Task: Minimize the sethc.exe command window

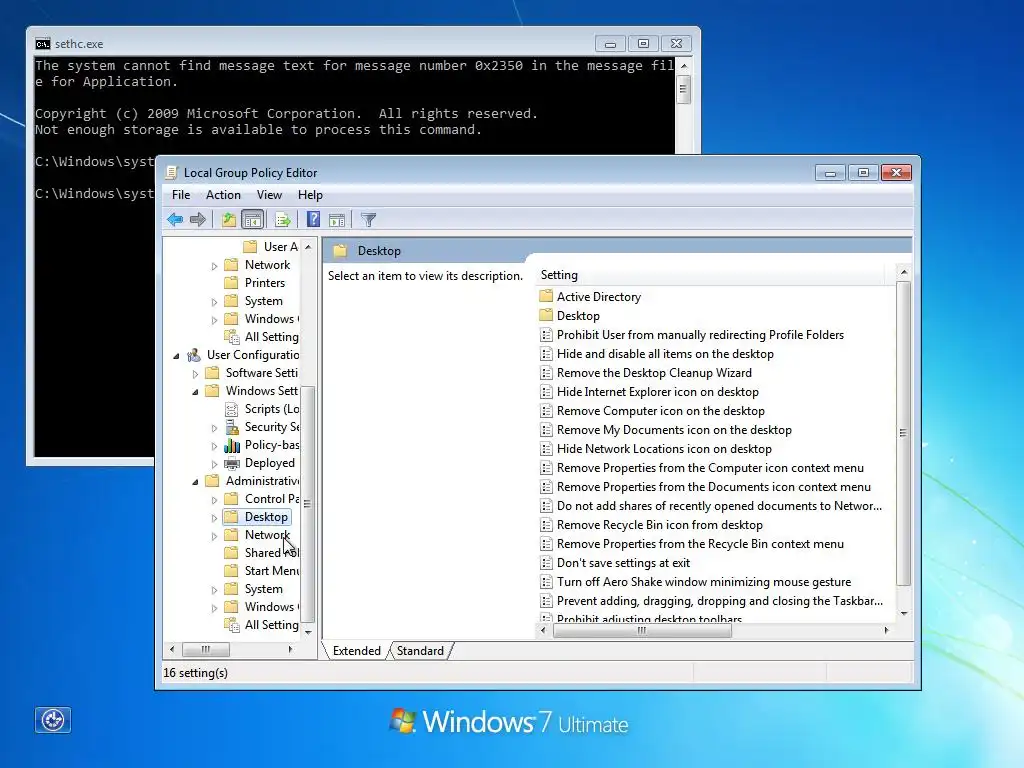Action: (611, 44)
